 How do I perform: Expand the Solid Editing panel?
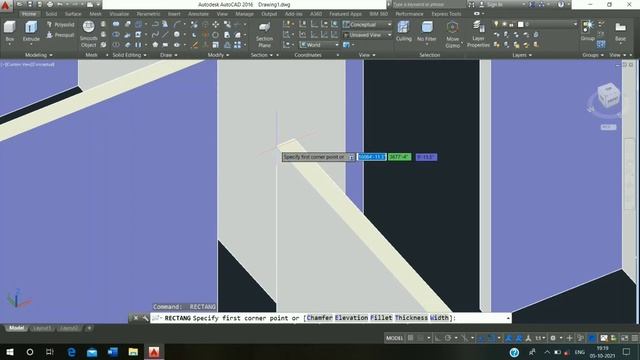(x=129, y=55)
